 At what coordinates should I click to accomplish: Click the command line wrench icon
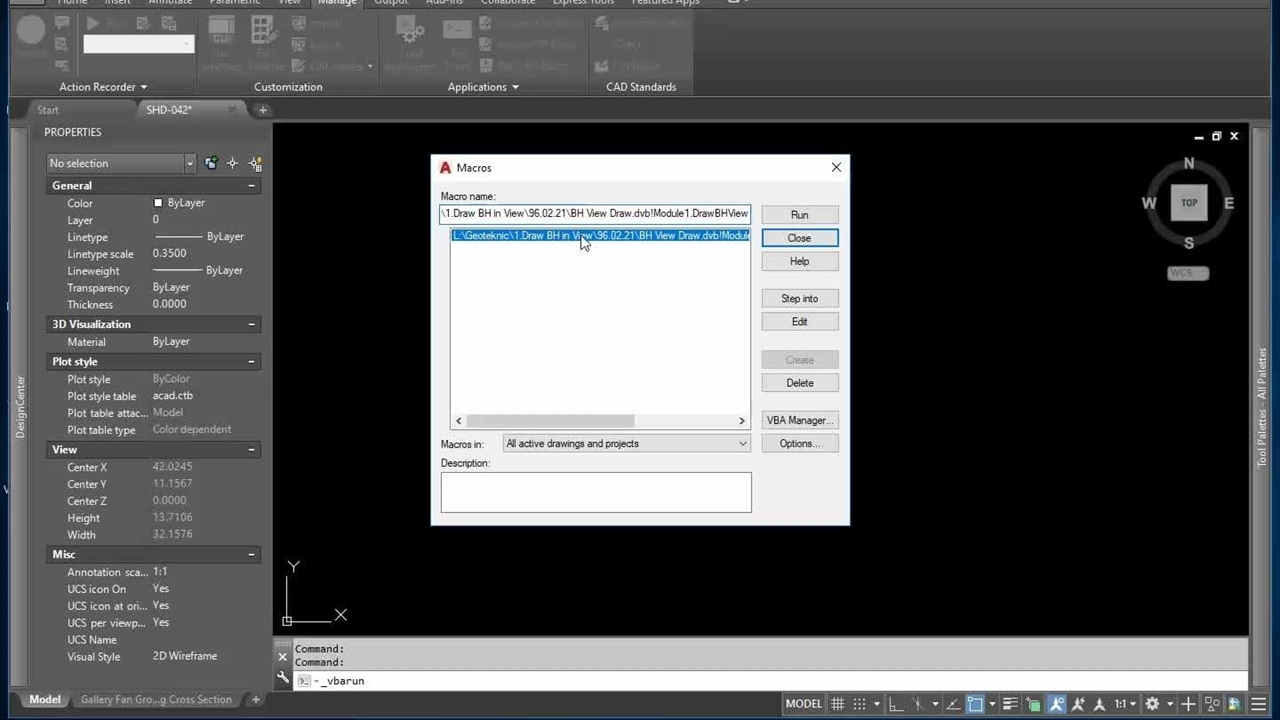click(283, 677)
